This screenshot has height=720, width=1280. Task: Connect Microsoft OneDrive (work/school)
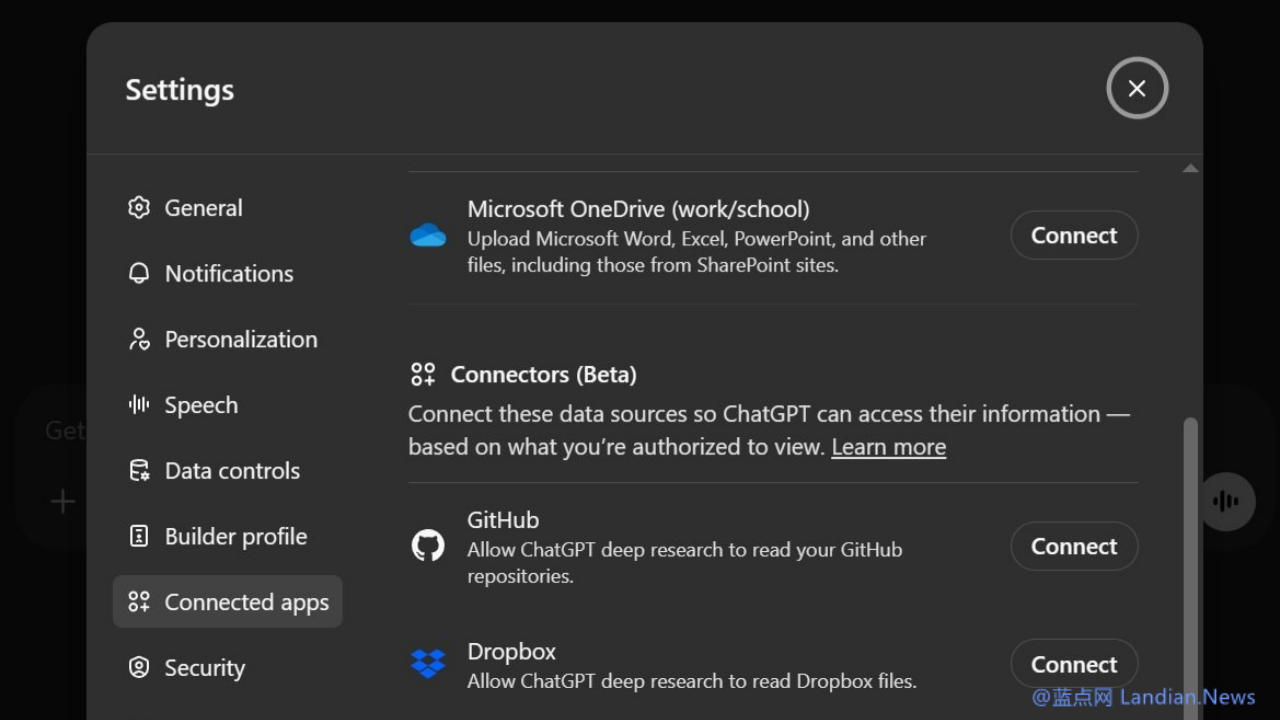1074,235
